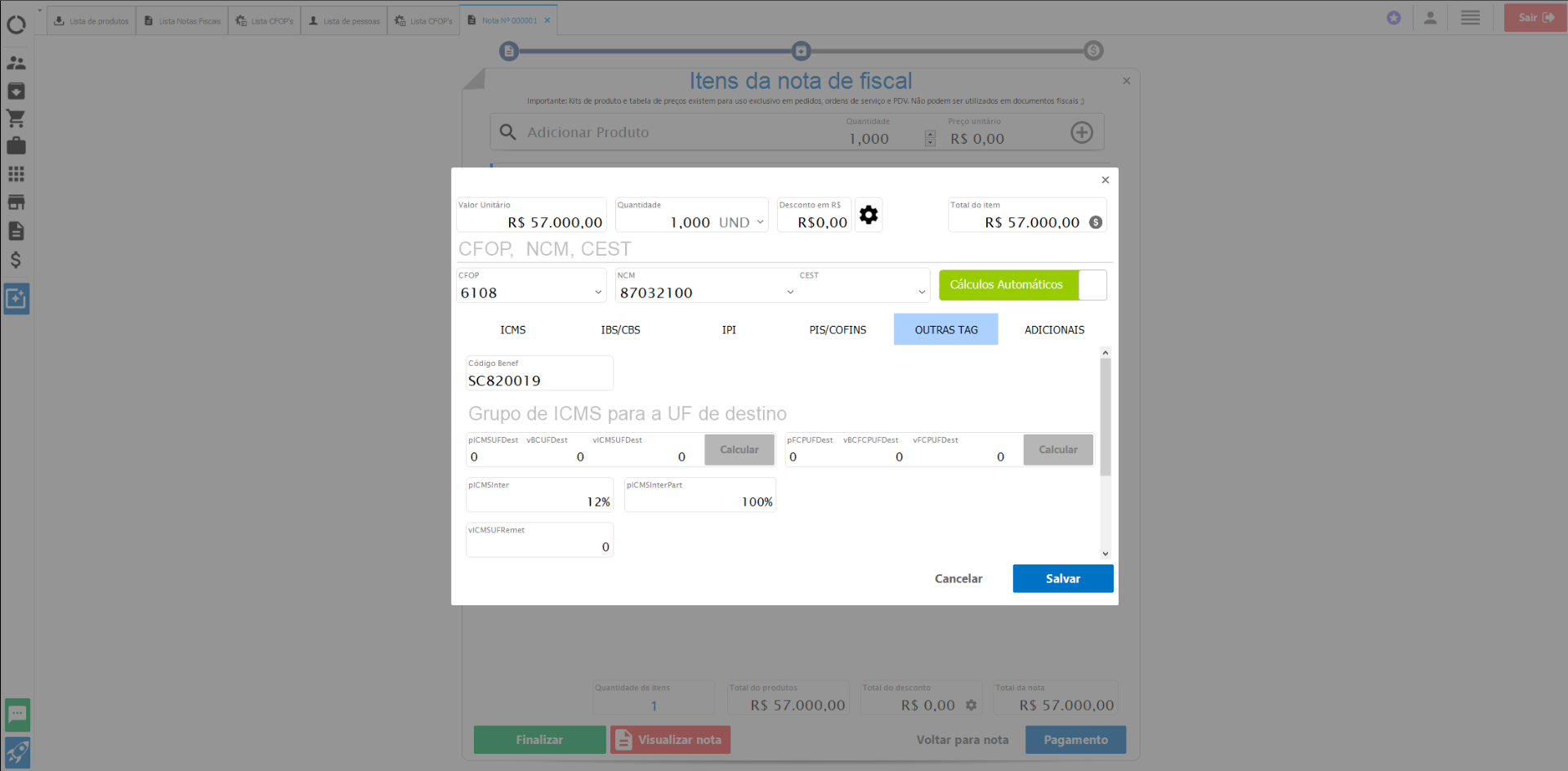The width and height of the screenshot is (1568, 771).
Task: Expand the CFOP 6108 dropdown
Action: click(x=598, y=292)
